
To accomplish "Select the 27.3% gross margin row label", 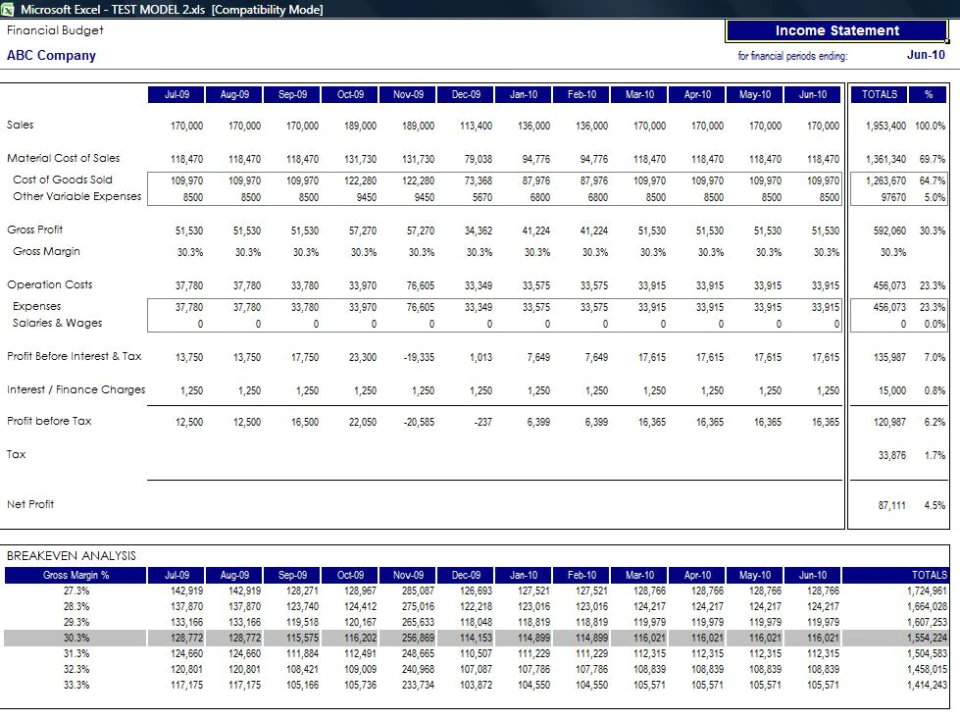I will (x=76, y=591).
